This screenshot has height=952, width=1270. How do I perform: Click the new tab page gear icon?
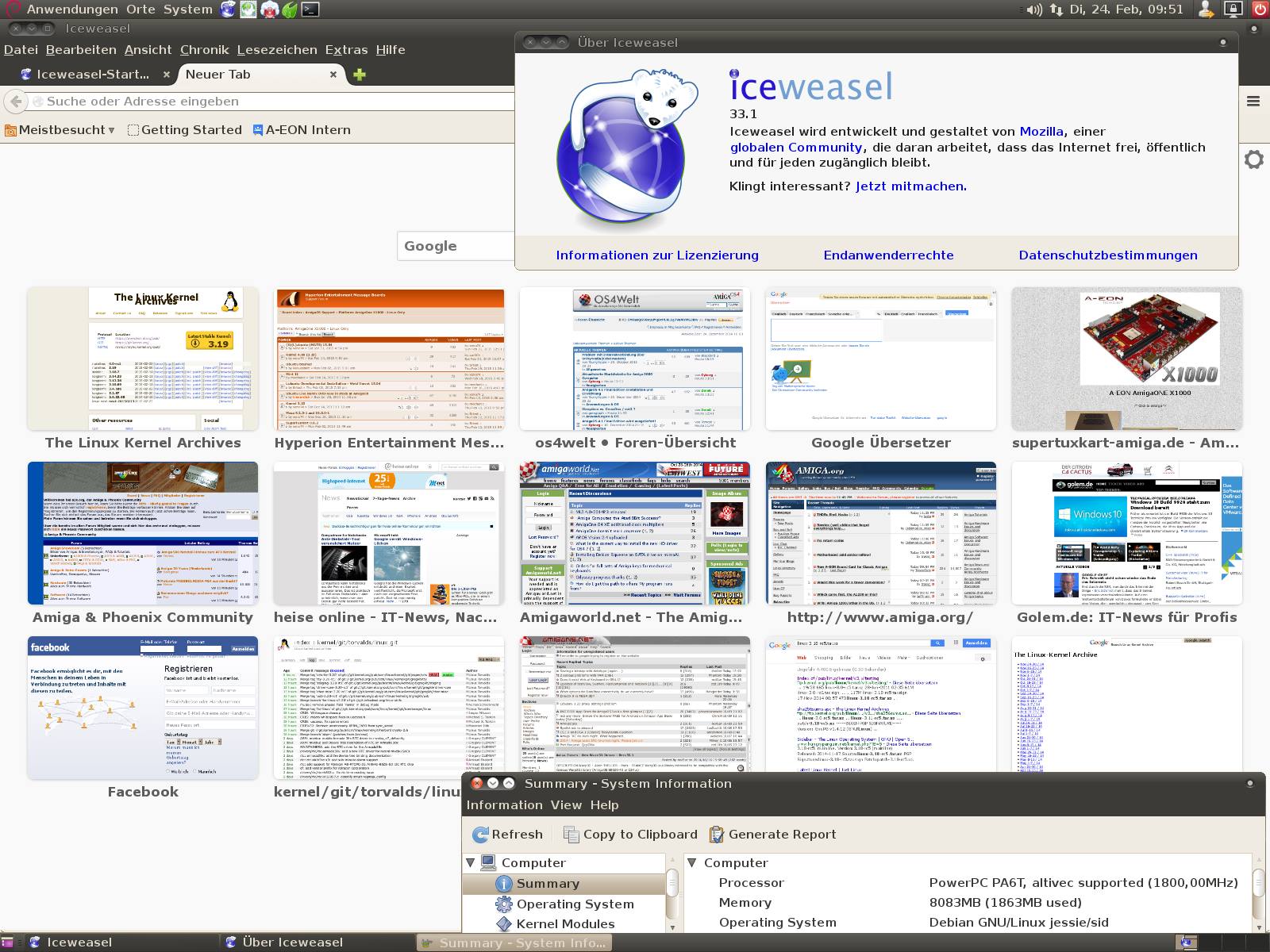1253,159
